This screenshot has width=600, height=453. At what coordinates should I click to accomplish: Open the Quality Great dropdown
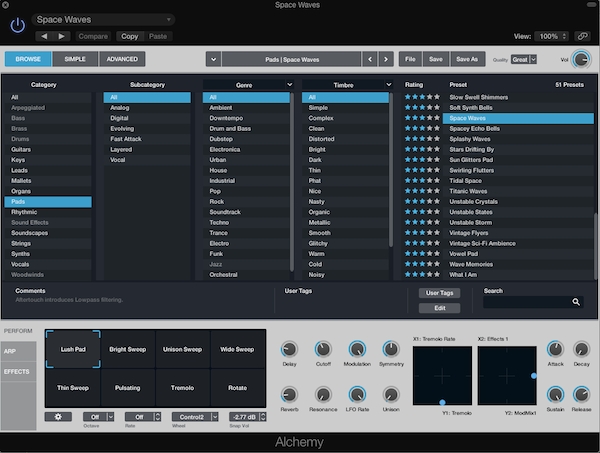(523, 59)
